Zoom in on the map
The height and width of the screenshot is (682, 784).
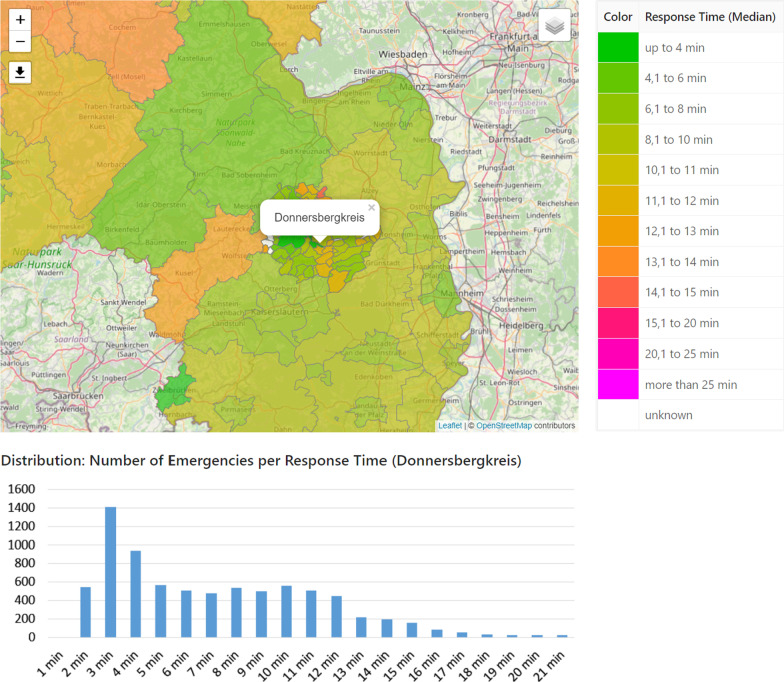21,20
